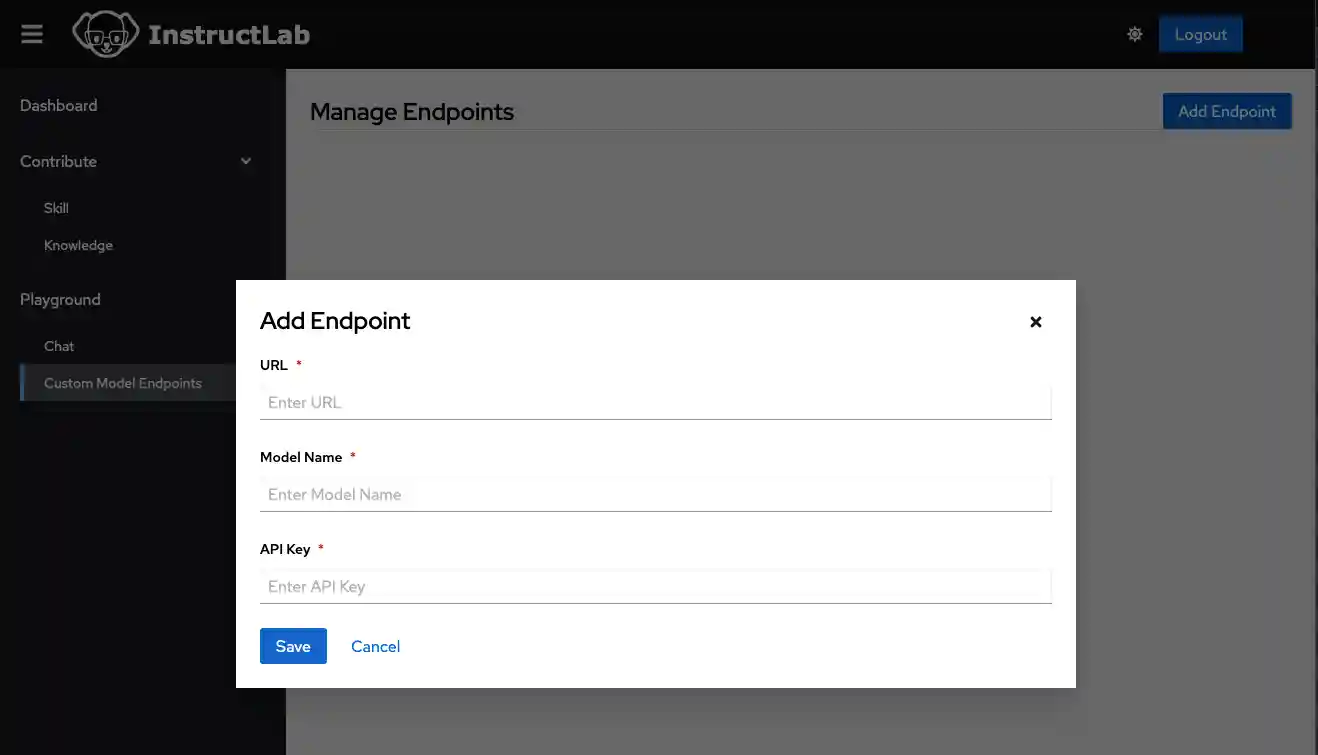Close the Add Endpoint dialog with X

[x=1036, y=322]
